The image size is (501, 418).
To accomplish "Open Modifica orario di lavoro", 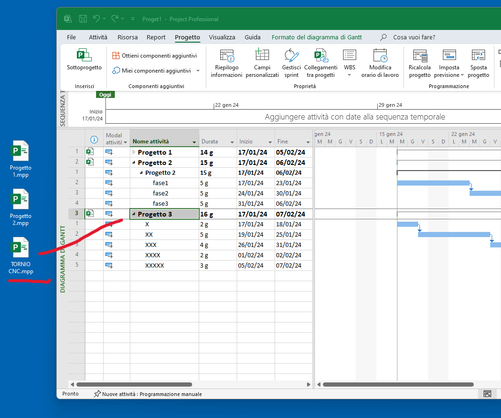I will (x=380, y=63).
